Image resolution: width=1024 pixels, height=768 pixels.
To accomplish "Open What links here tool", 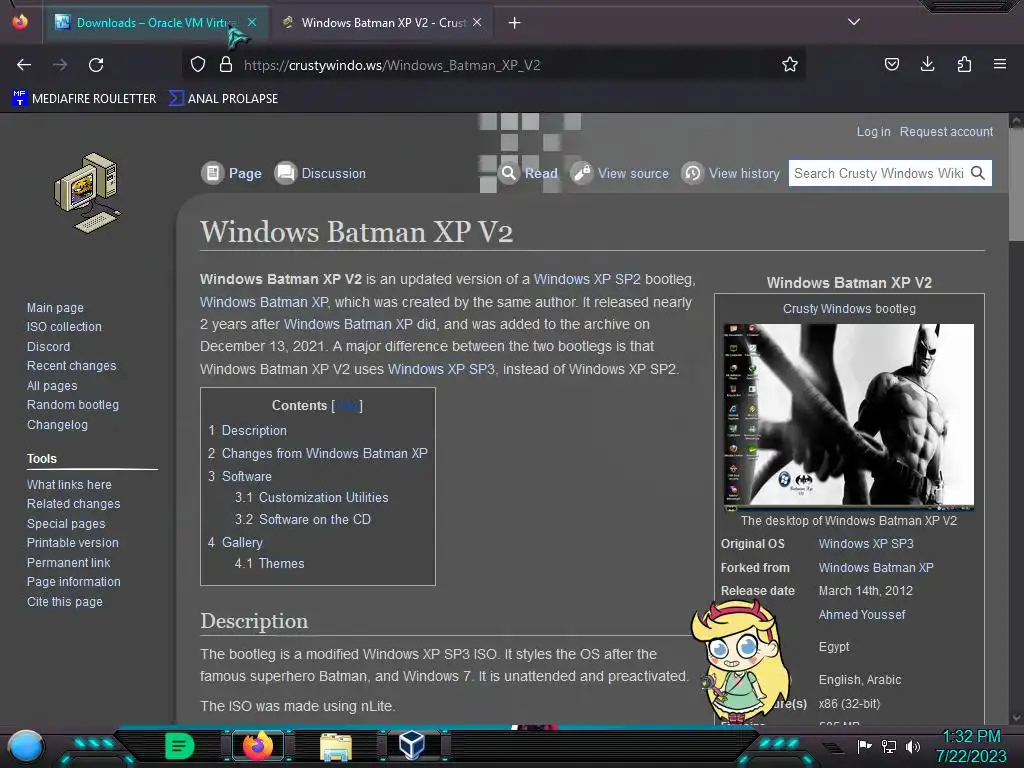I will [69, 485].
